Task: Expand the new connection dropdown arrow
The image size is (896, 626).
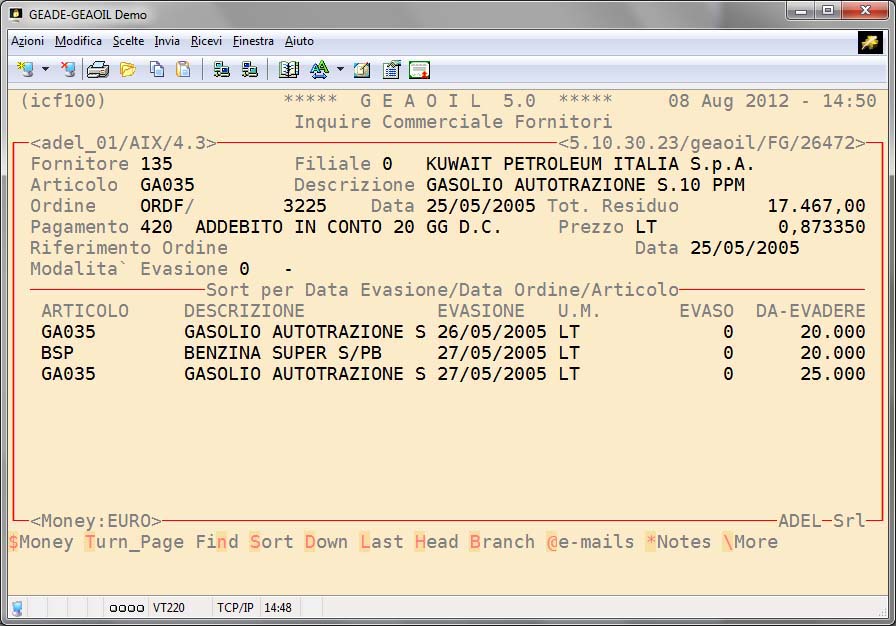Action: pos(45,69)
